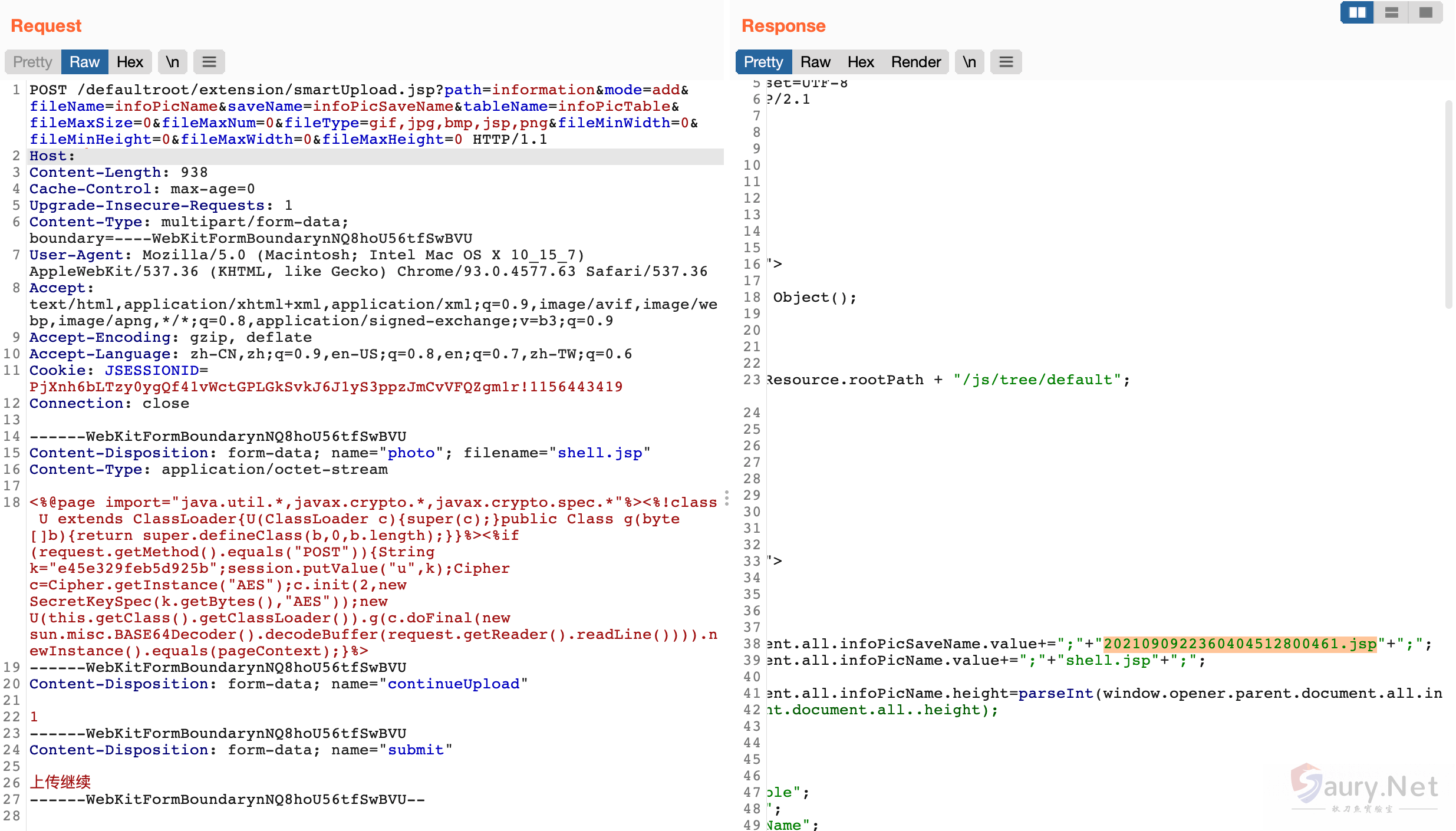Switch to side-by-side layout view
The height and width of the screenshot is (831, 1456).
(x=1357, y=12)
